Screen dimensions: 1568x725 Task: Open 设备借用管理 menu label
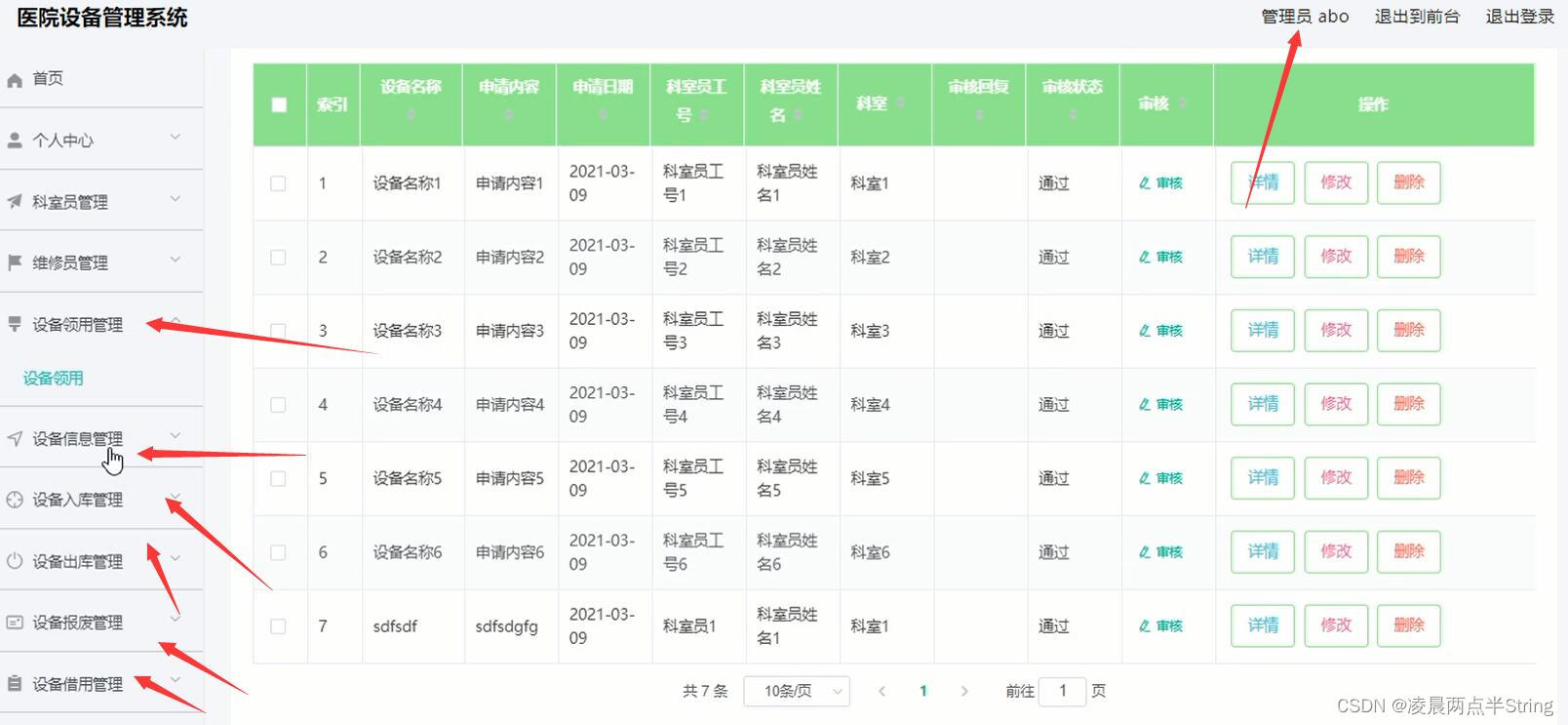tap(78, 684)
